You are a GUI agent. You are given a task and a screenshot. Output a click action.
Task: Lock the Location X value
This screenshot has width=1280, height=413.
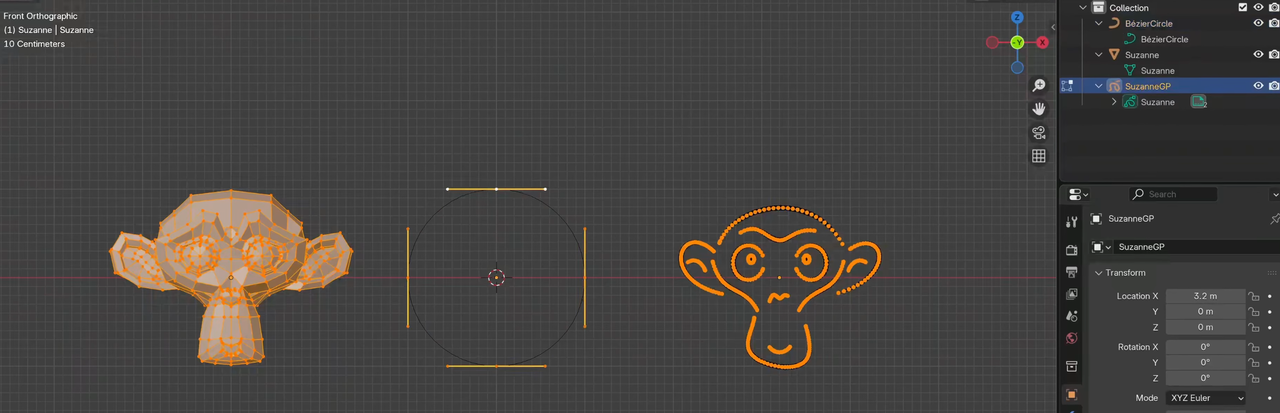[x=1253, y=296]
